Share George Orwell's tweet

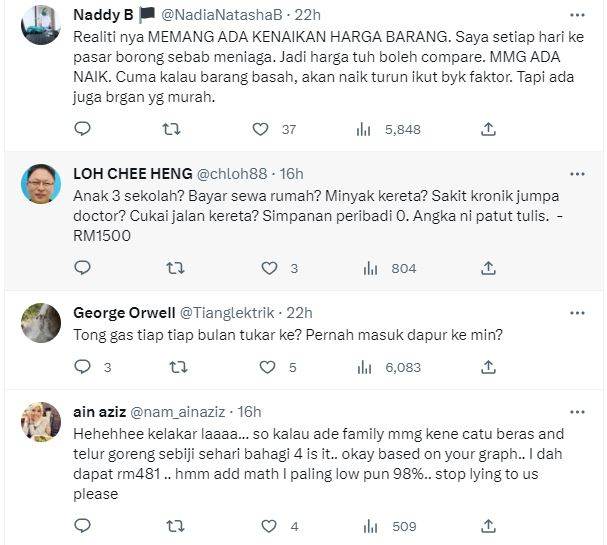pos(489,367)
